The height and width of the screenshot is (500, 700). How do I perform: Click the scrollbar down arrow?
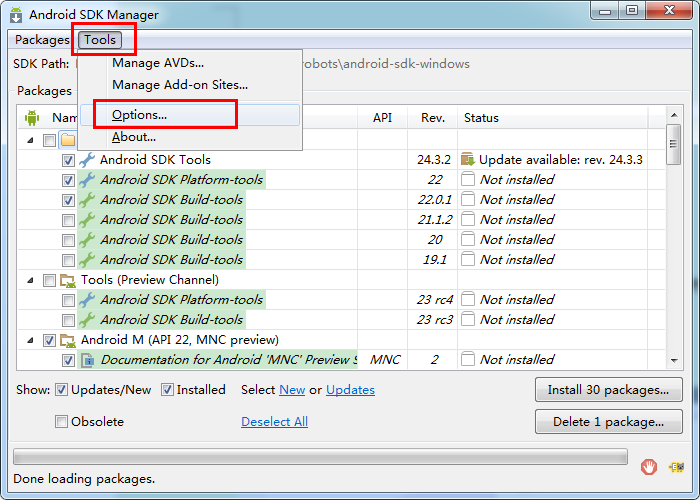(x=674, y=361)
